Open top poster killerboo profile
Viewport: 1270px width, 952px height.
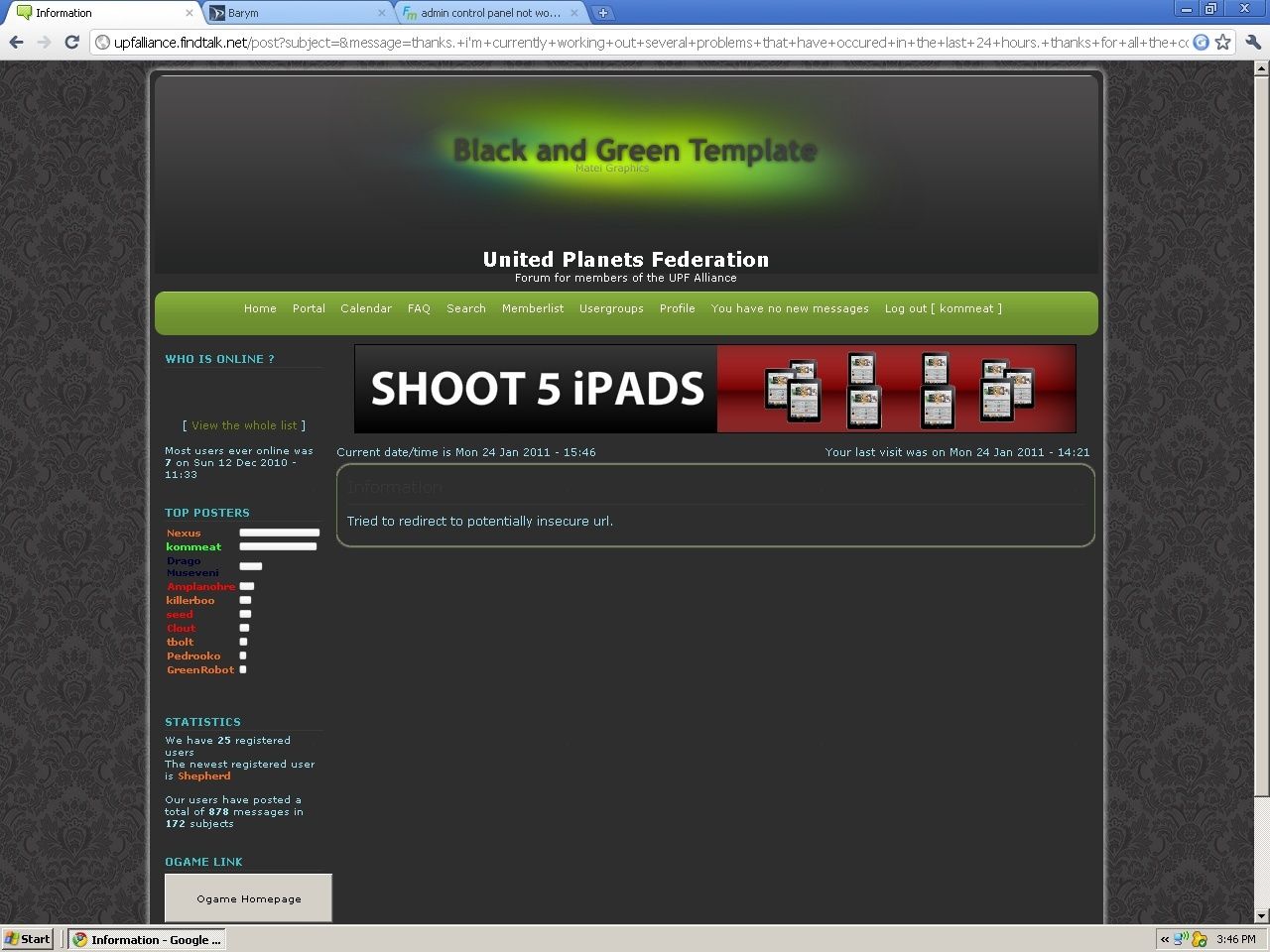(190, 601)
